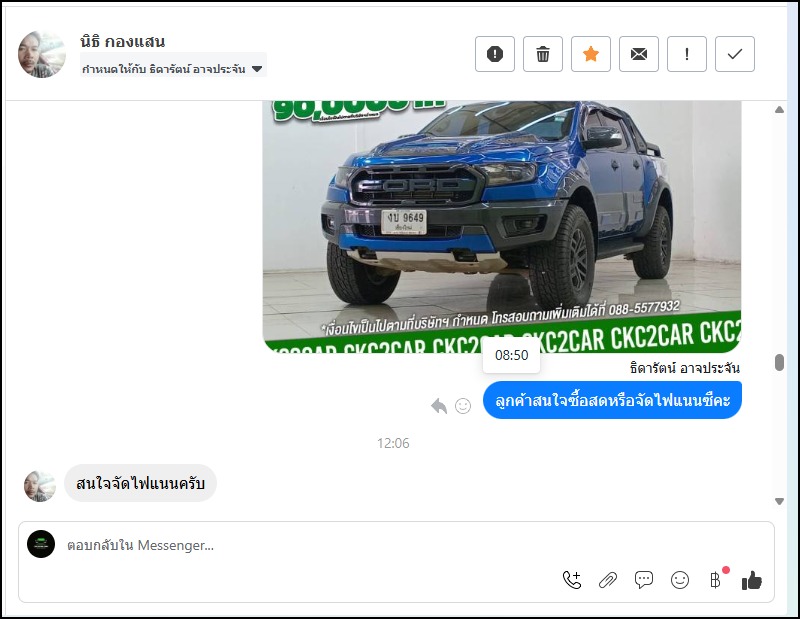Image resolution: width=800 pixels, height=619 pixels.
Task: Attach a file using the paperclip icon
Action: click(608, 580)
